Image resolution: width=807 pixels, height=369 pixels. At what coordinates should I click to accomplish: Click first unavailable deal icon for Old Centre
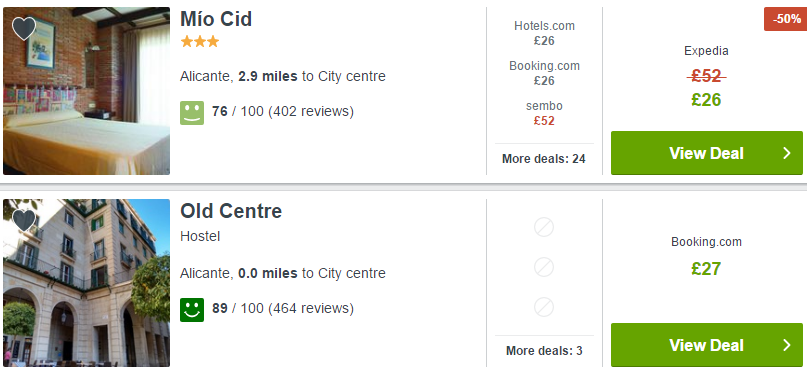pos(543,227)
